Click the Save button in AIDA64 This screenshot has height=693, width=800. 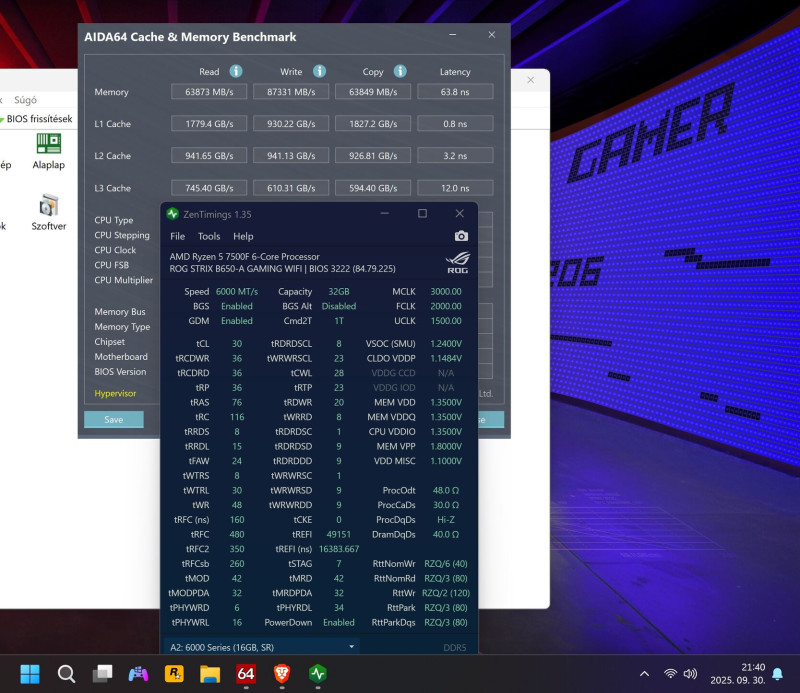114,419
